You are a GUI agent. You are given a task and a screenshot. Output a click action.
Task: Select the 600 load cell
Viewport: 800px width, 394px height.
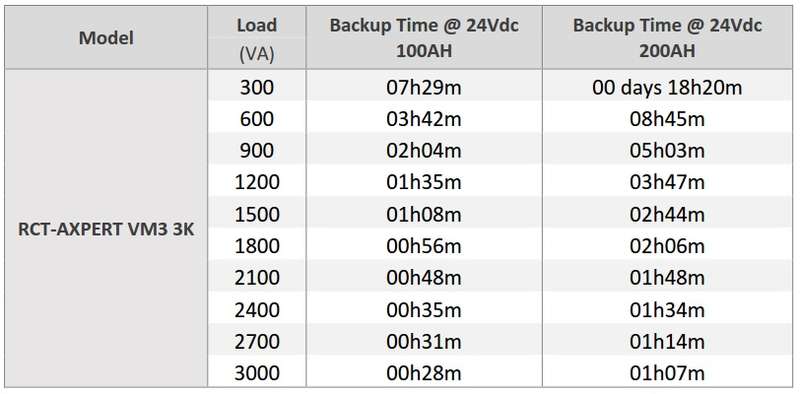[x=257, y=118]
